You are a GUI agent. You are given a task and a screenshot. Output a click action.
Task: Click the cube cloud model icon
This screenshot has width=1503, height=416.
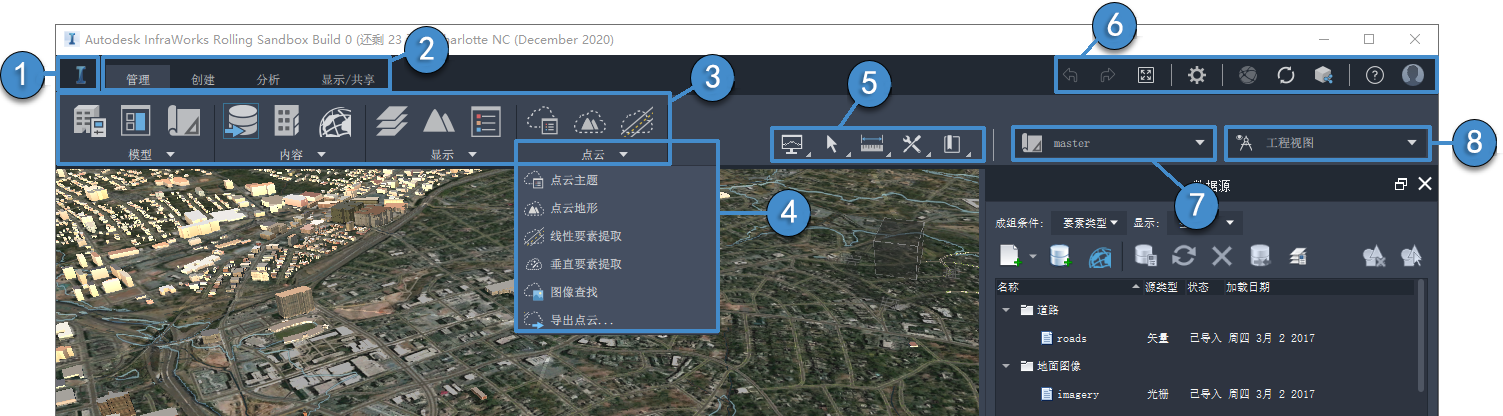tap(1324, 76)
